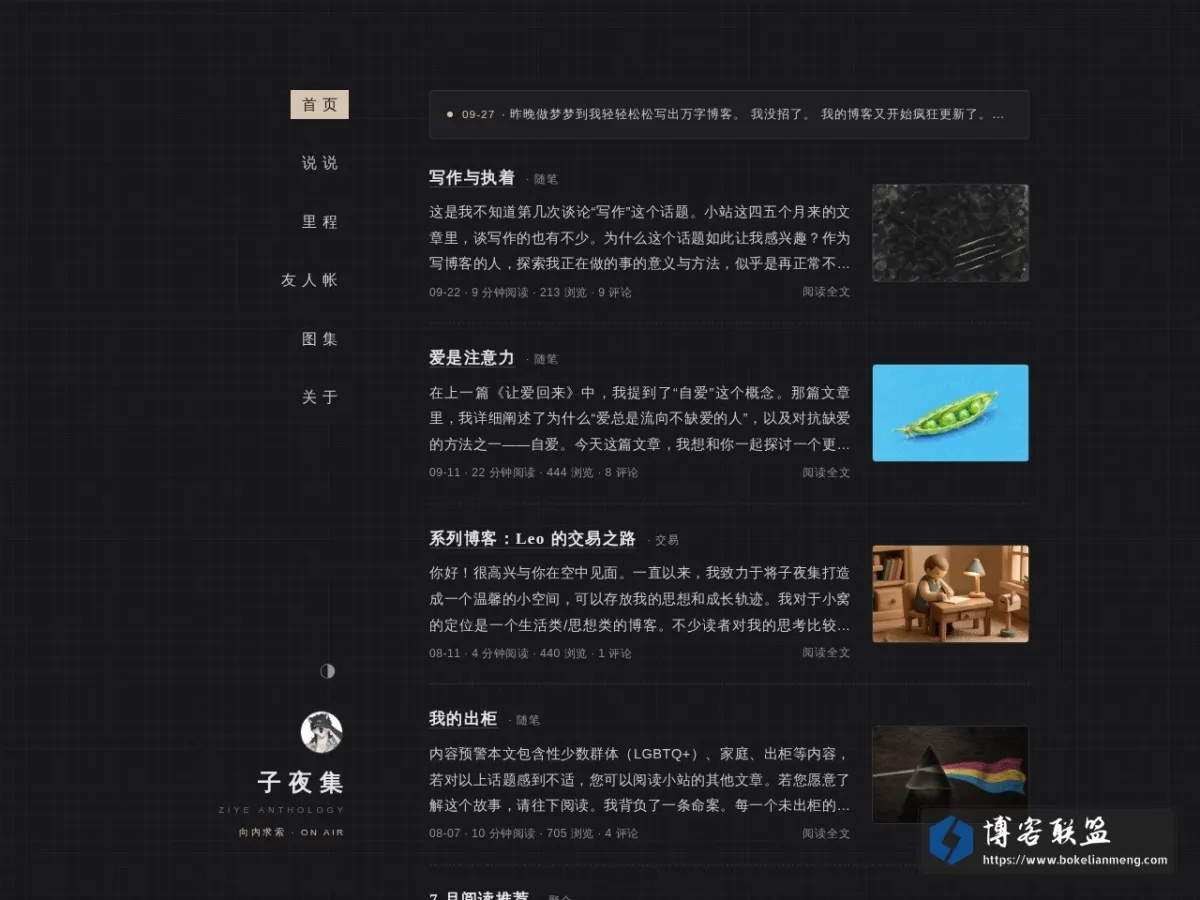Click the excerpt starting 在上一篇《让爱回来》中
Viewport: 1200px width, 900px height.
pos(640,418)
